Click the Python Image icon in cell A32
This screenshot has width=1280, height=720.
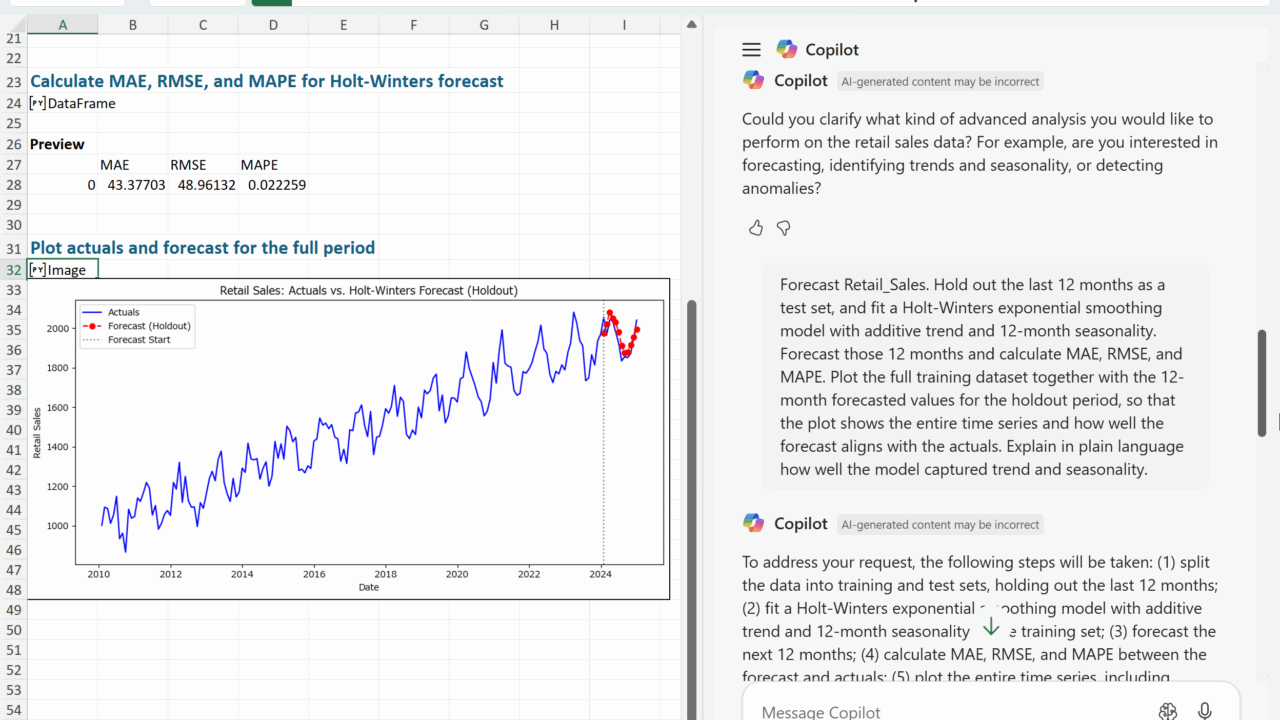click(x=37, y=270)
